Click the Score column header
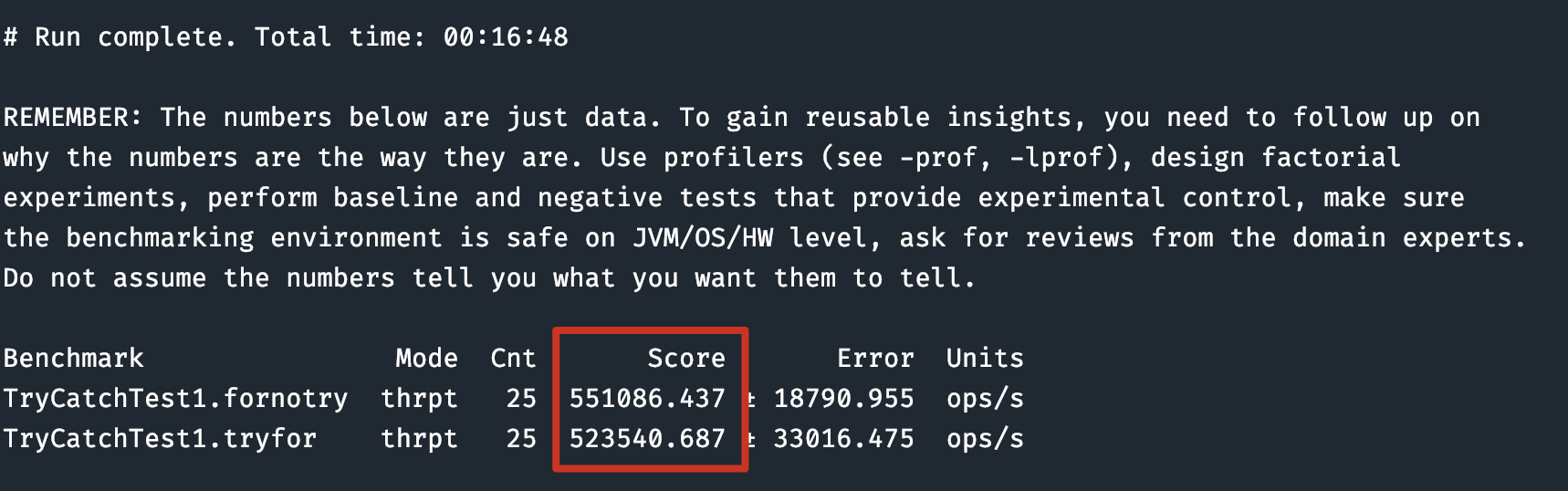Screen dimensions: 1568x491 pos(686,359)
